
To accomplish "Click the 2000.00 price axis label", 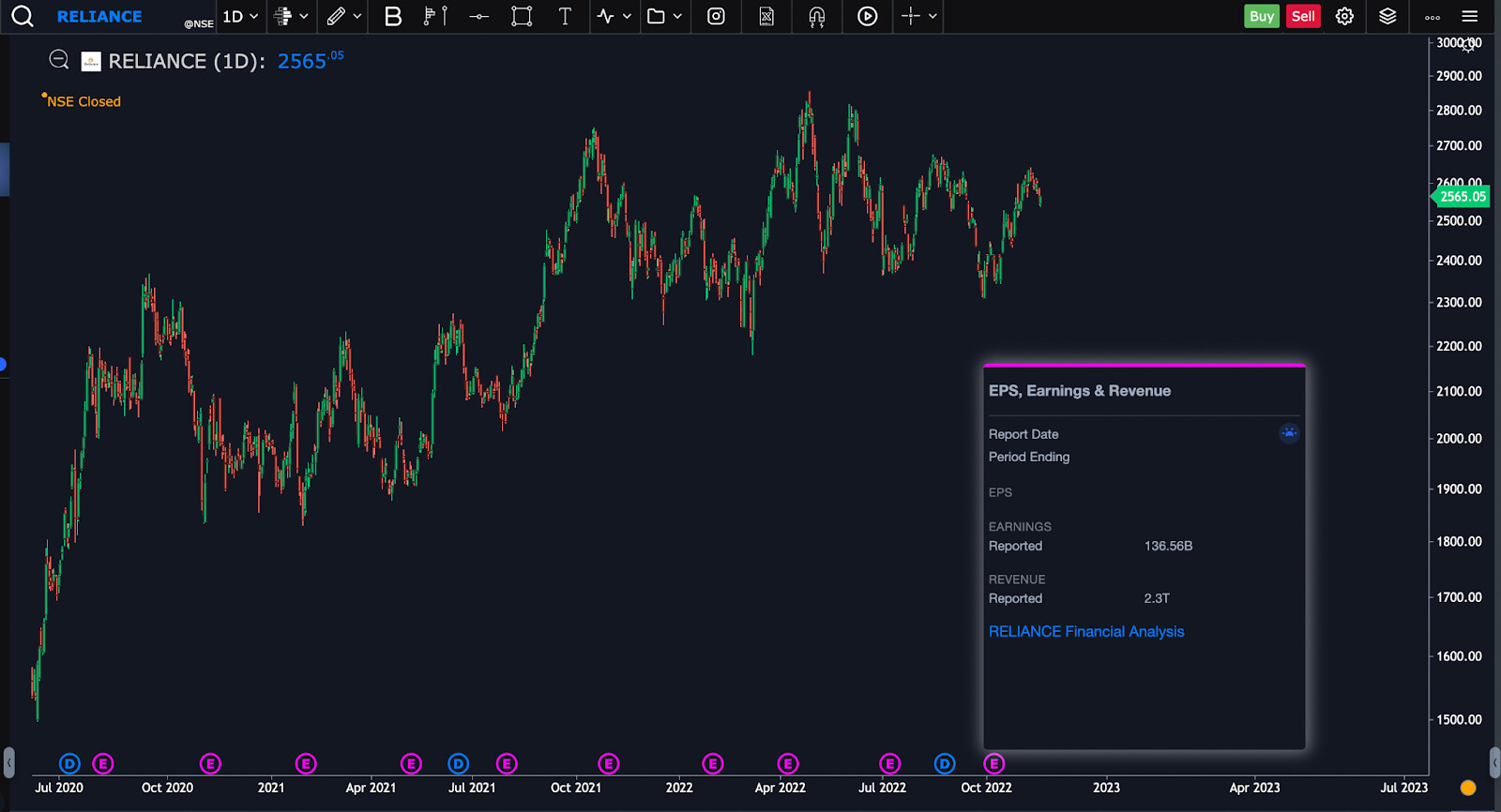I will 1459,439.
